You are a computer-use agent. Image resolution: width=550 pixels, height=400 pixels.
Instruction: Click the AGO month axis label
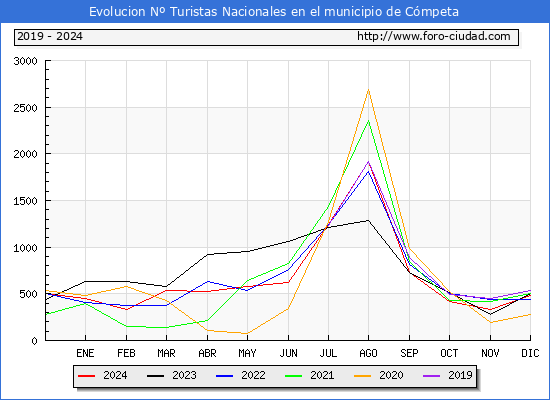pos(368,353)
